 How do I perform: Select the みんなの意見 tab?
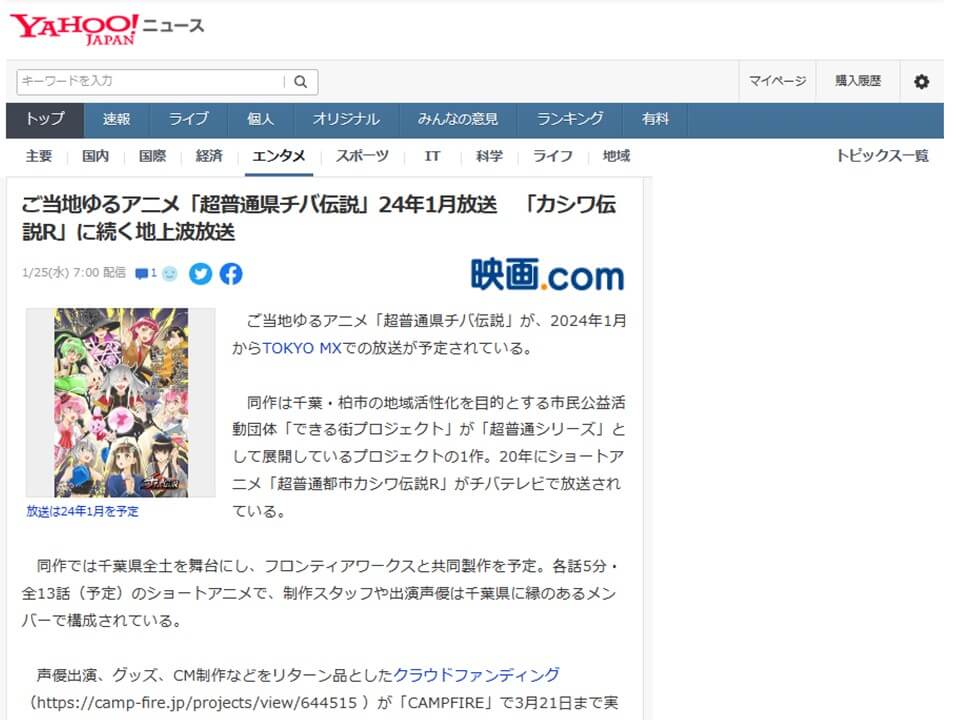(458, 119)
